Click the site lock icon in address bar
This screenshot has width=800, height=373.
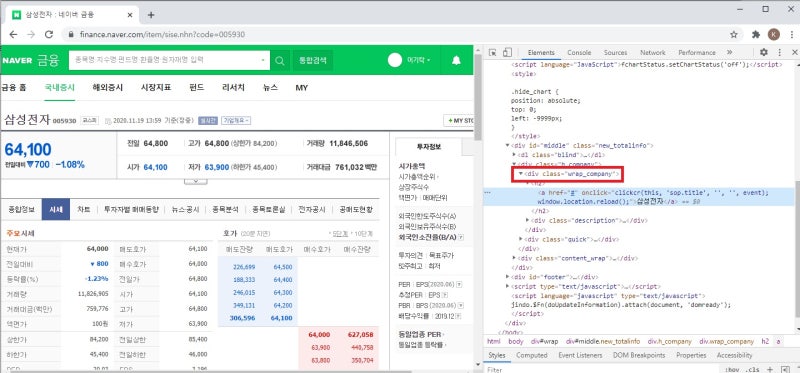tap(71, 34)
